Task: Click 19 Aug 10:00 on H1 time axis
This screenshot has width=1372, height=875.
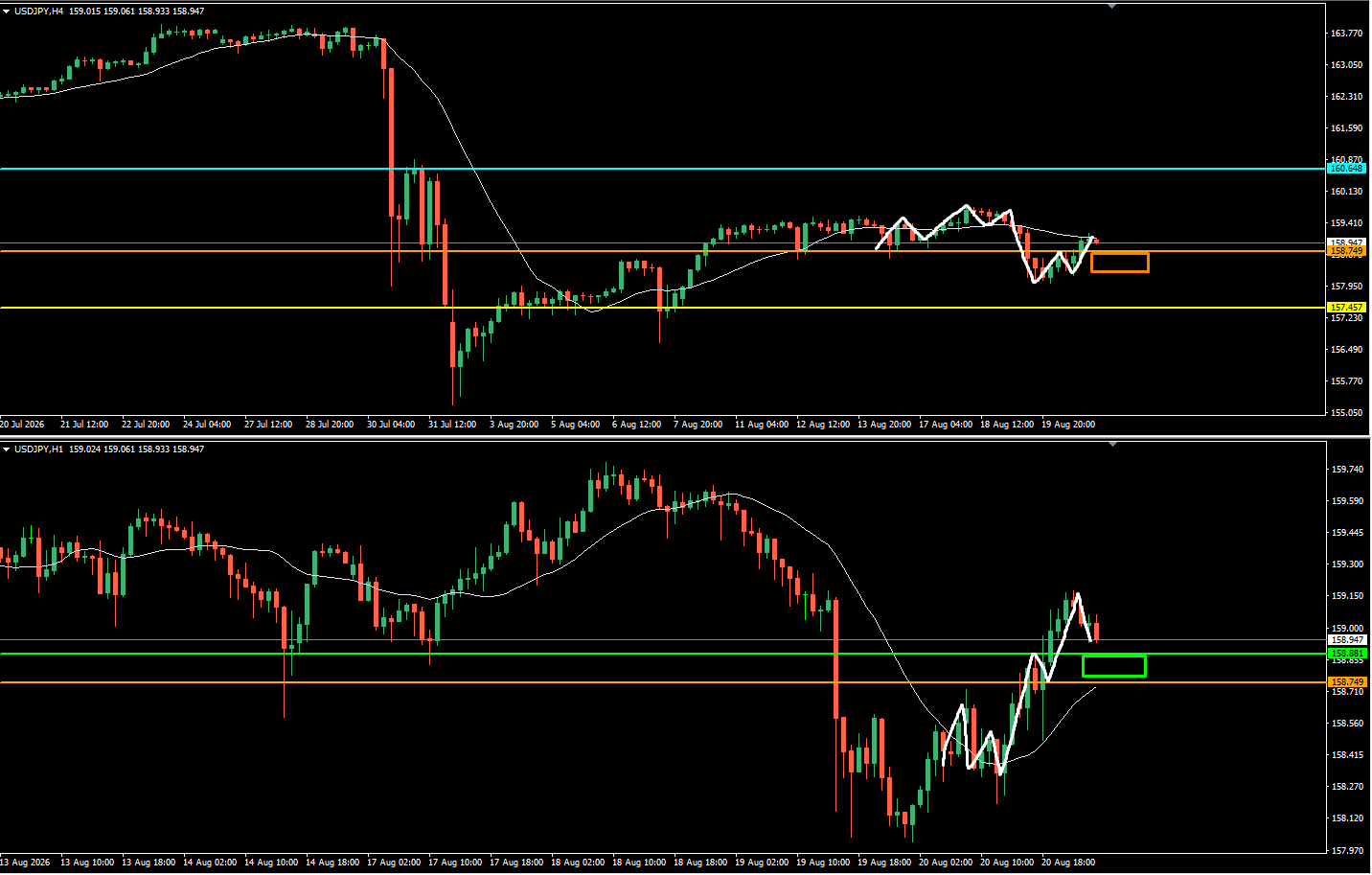Action: pyautogui.click(x=825, y=863)
